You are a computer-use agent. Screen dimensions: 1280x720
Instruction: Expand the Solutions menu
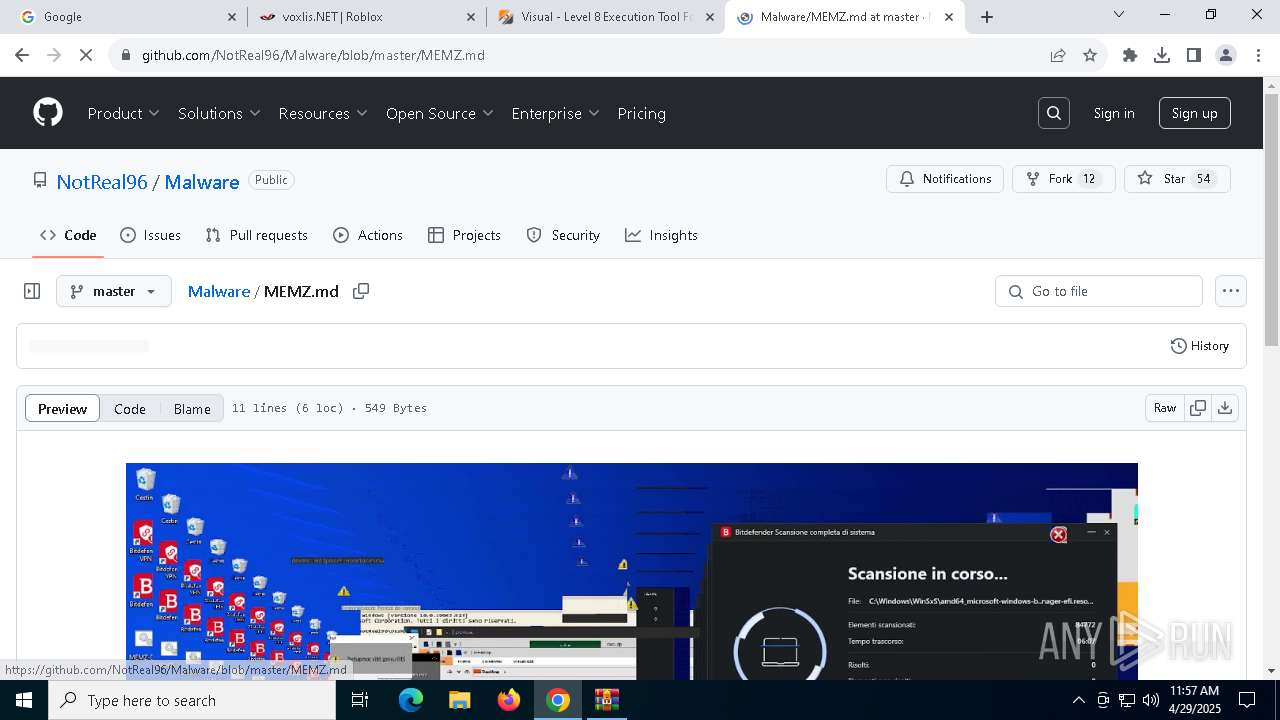(x=219, y=113)
